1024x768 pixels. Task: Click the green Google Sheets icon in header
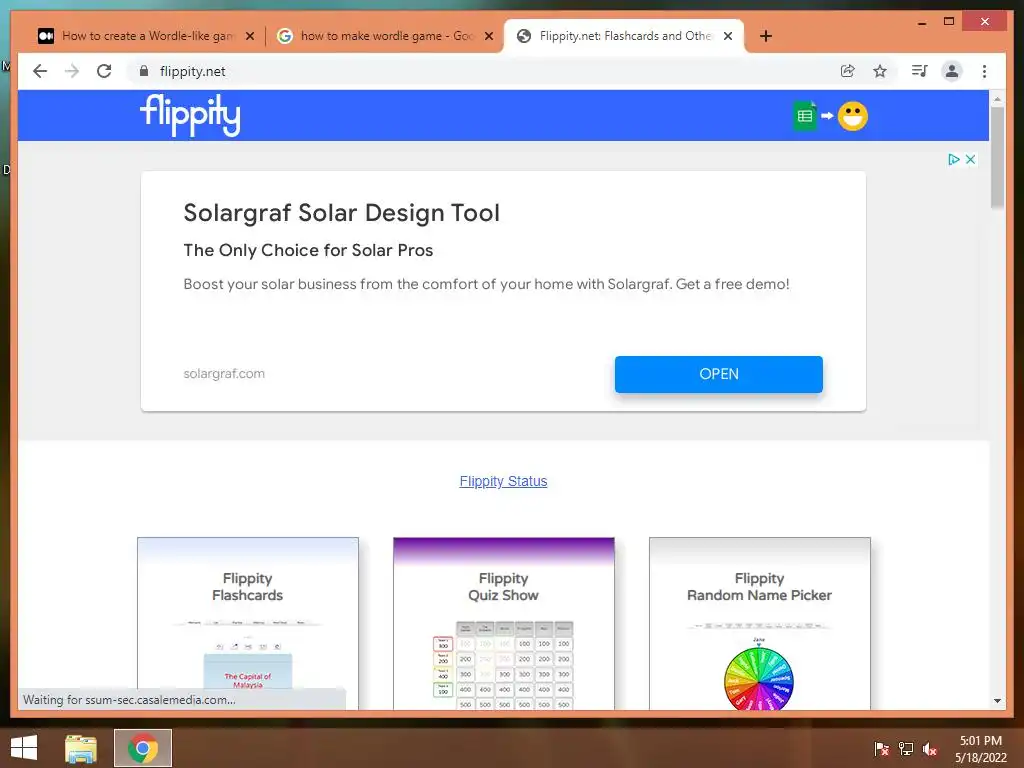(805, 116)
